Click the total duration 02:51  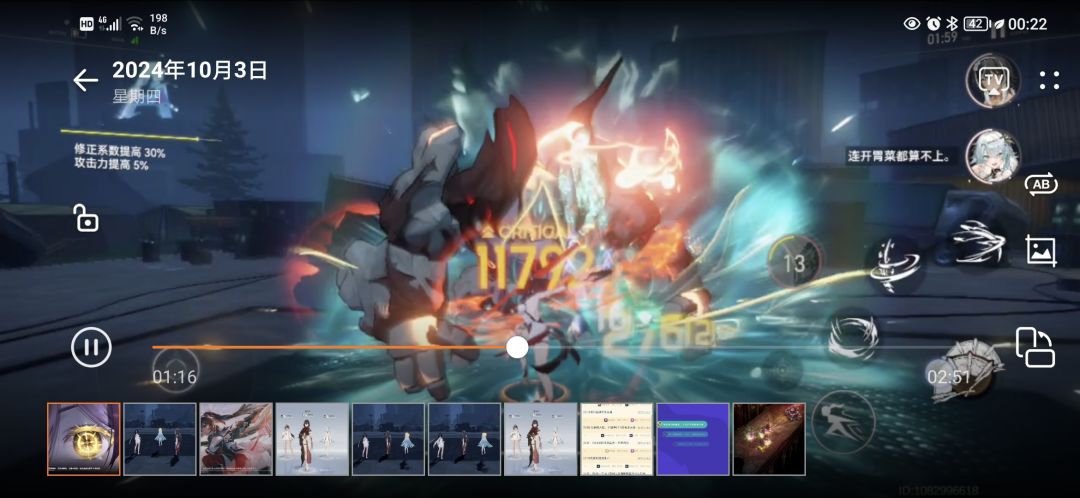[x=949, y=377]
